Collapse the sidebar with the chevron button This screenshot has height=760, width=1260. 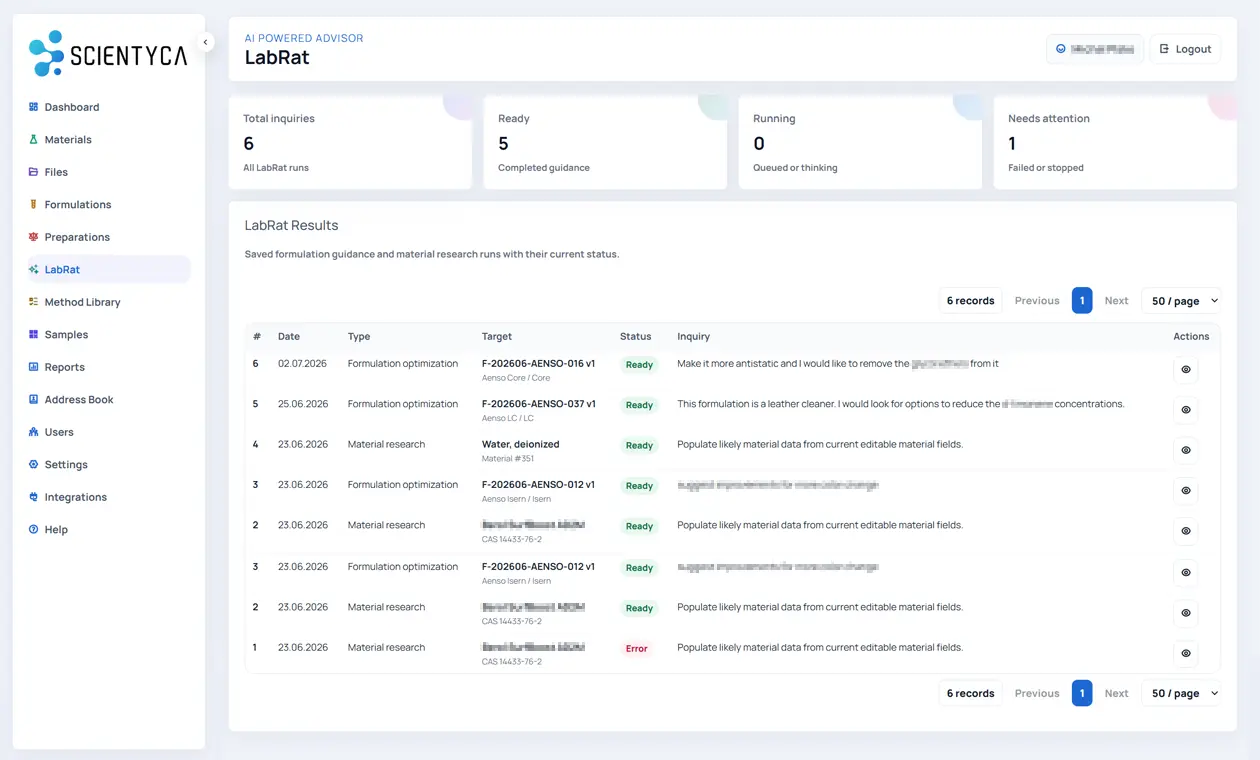(205, 42)
